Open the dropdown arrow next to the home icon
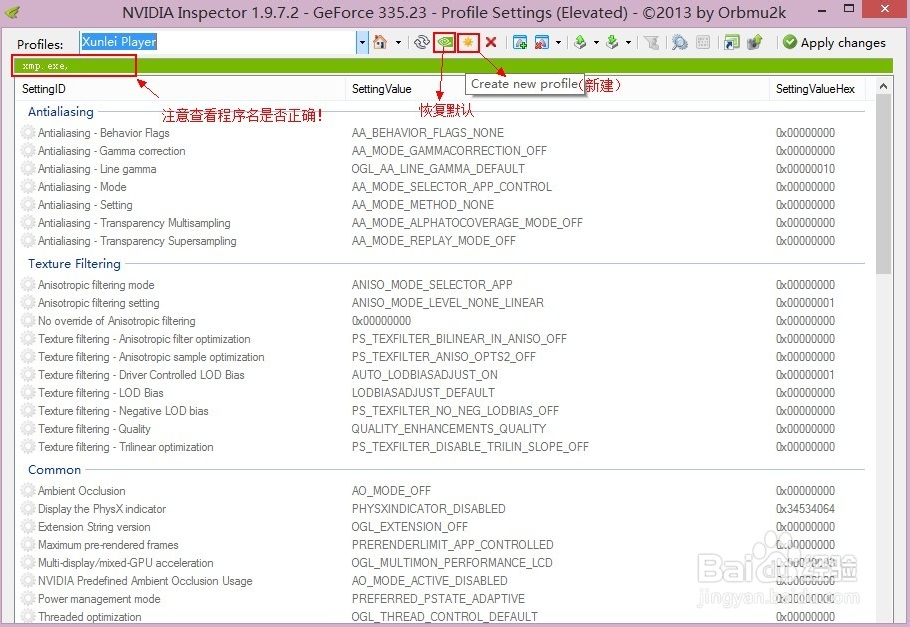Screen dimensions: 910x627 (x=398, y=42)
